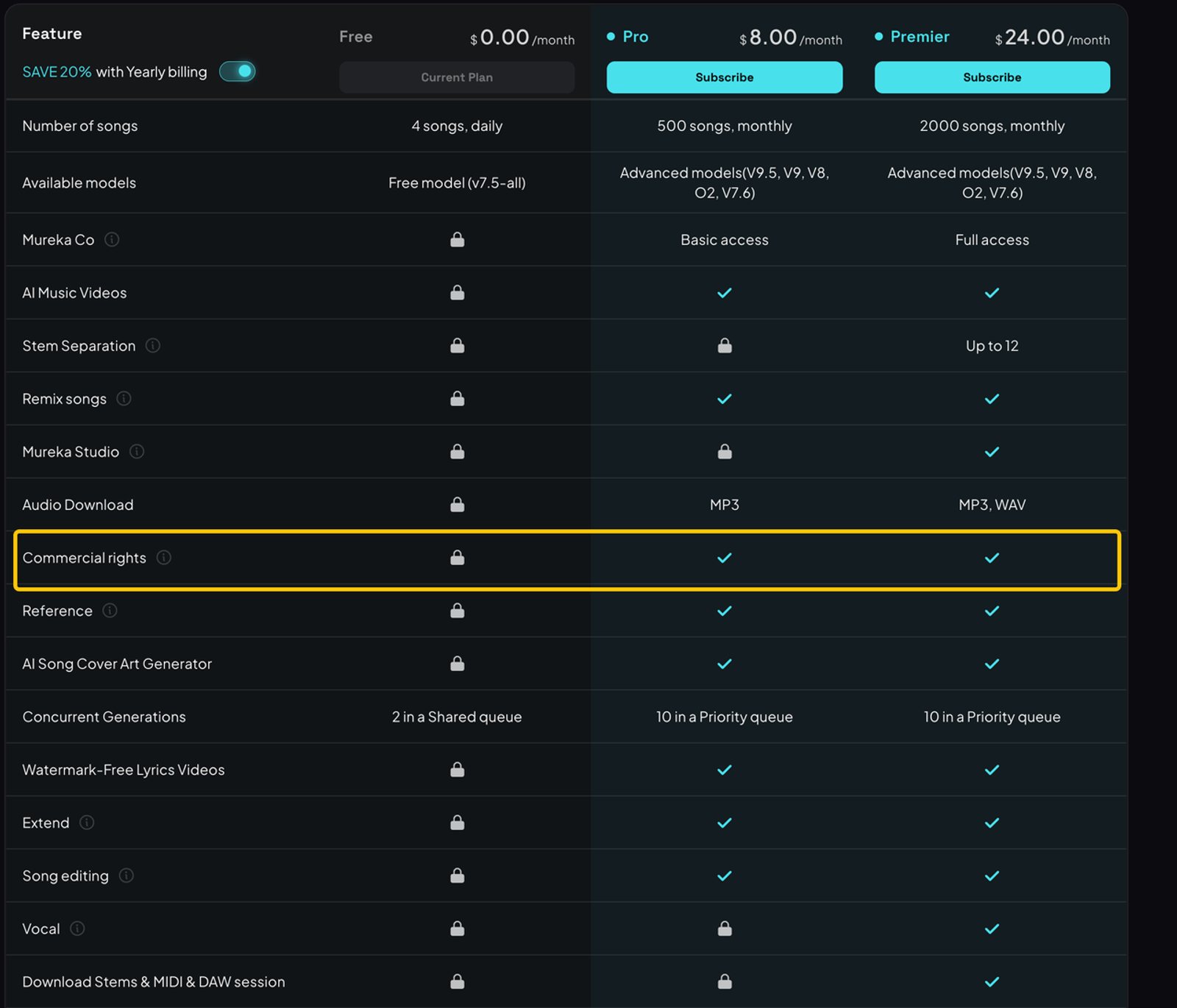Click the '500 songs, monthly' cell
Image resolution: width=1177 pixels, height=1008 pixels.
(725, 126)
